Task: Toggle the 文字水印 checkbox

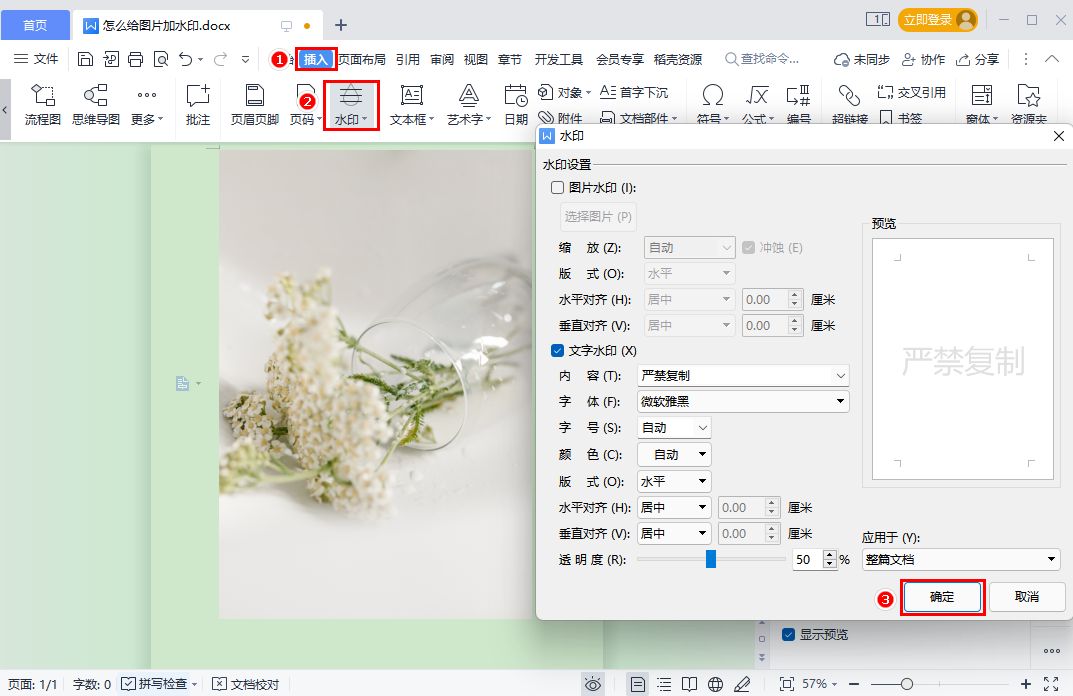Action: (x=557, y=350)
